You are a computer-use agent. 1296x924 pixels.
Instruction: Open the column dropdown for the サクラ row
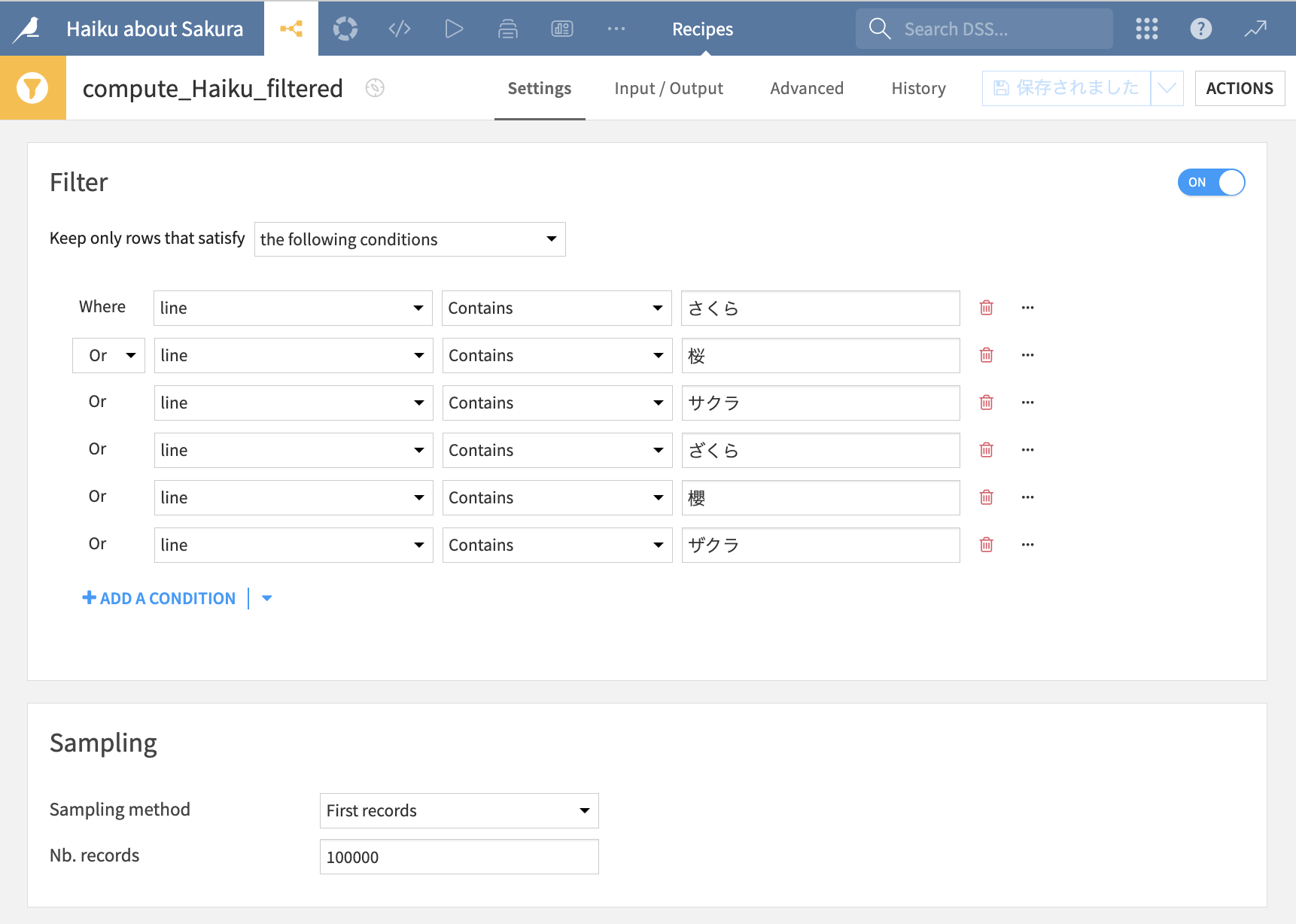[294, 403]
